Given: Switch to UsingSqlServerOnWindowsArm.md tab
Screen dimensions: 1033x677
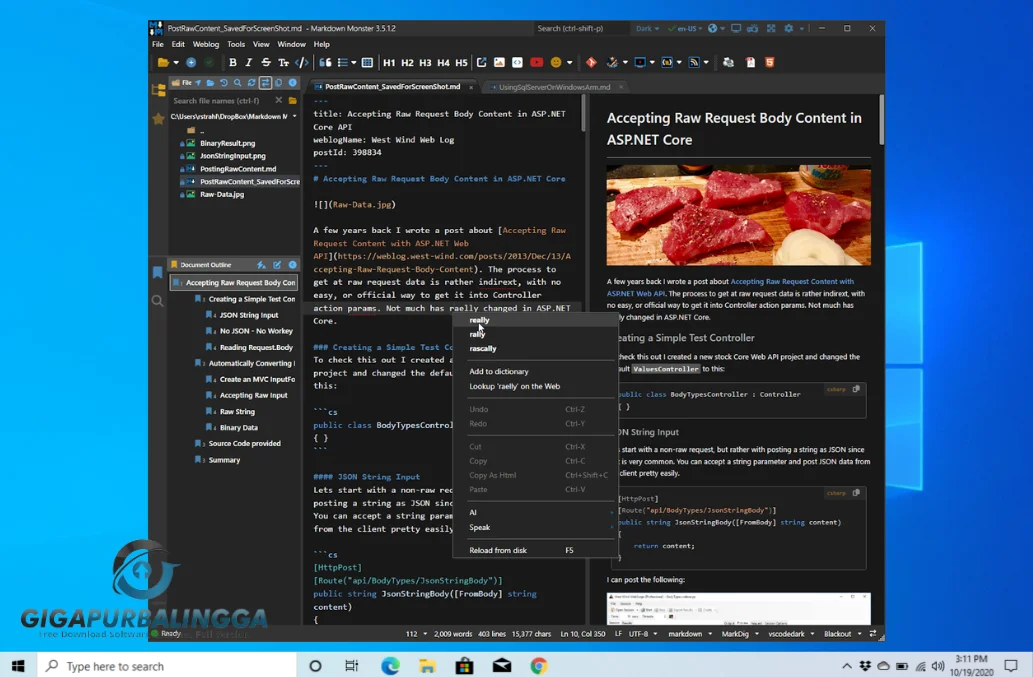Looking at the screenshot, I should pyautogui.click(x=554, y=87).
